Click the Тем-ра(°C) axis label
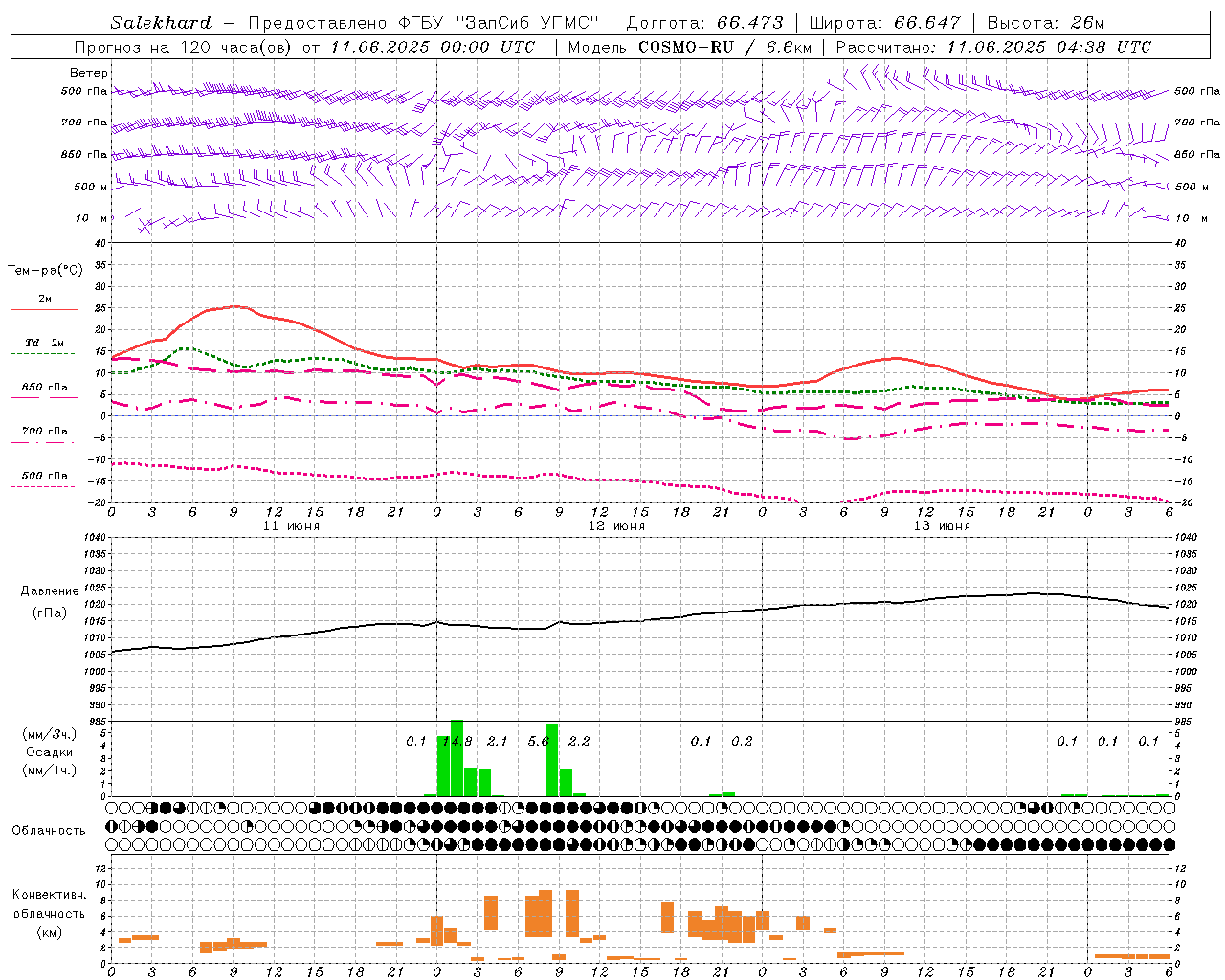Screen dimensions: 1225x980 coord(45,271)
